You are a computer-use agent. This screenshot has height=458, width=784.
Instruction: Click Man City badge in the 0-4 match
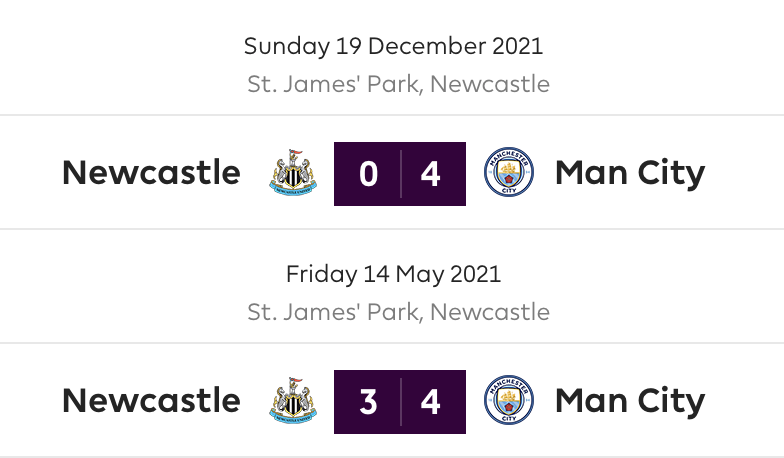click(509, 172)
